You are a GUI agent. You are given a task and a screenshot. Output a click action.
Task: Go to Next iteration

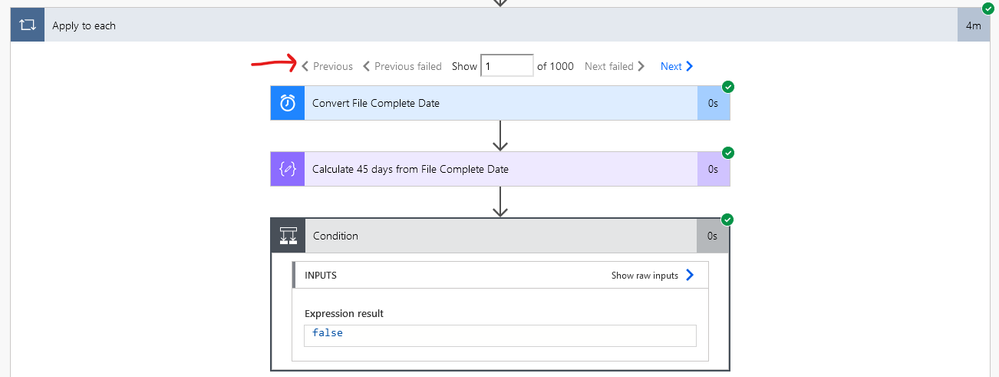point(677,66)
